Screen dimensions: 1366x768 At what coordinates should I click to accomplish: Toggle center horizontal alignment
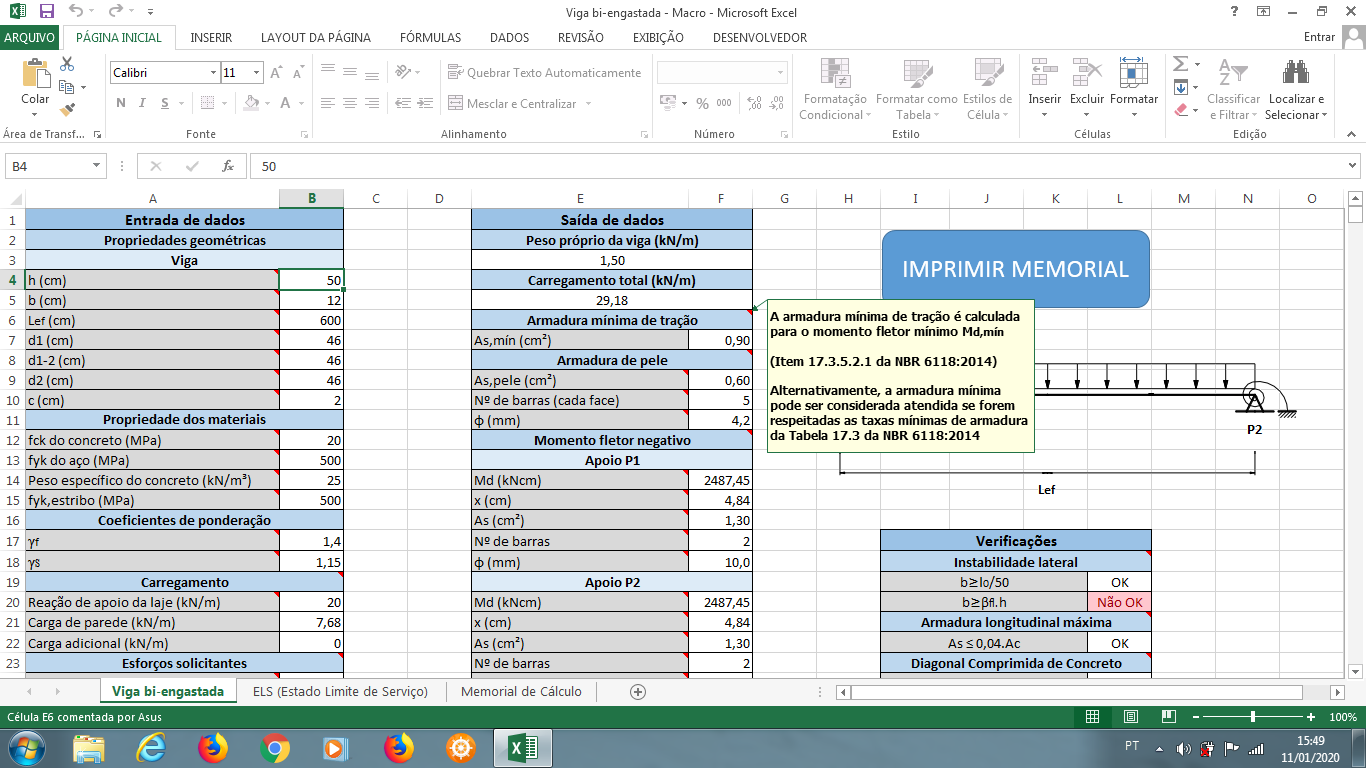tap(350, 103)
